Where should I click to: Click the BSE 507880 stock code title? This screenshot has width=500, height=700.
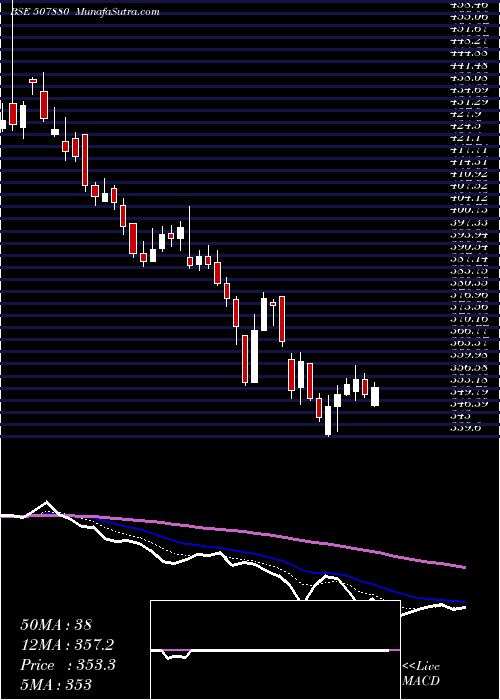coord(39,12)
